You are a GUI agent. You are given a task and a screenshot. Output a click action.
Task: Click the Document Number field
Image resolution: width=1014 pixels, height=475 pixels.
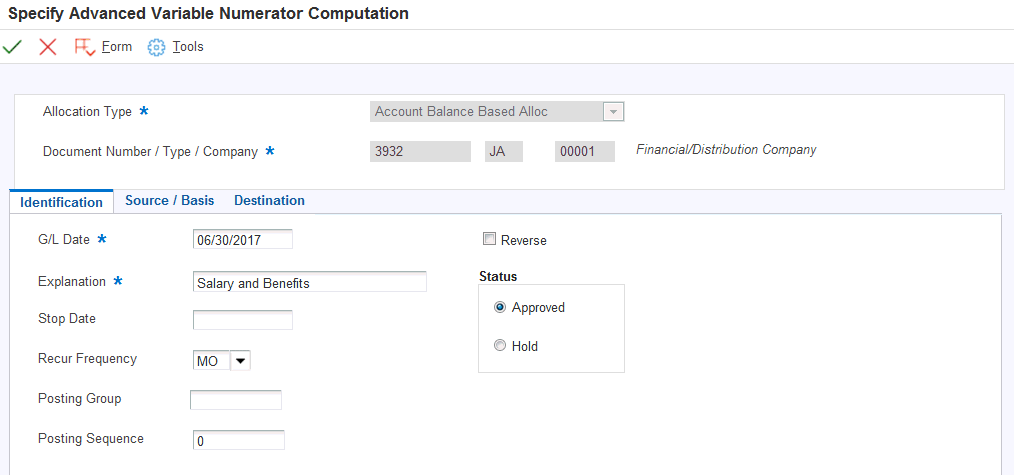419,151
